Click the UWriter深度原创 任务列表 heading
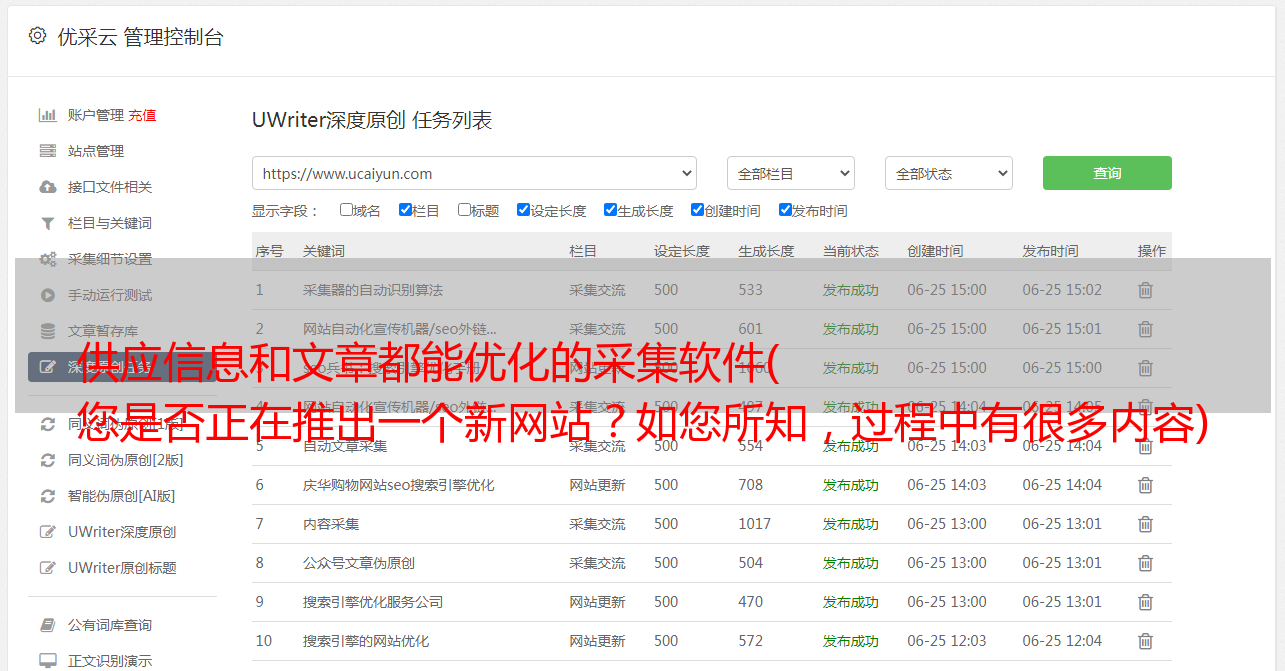Viewport: 1285px width, 671px height. click(x=372, y=121)
